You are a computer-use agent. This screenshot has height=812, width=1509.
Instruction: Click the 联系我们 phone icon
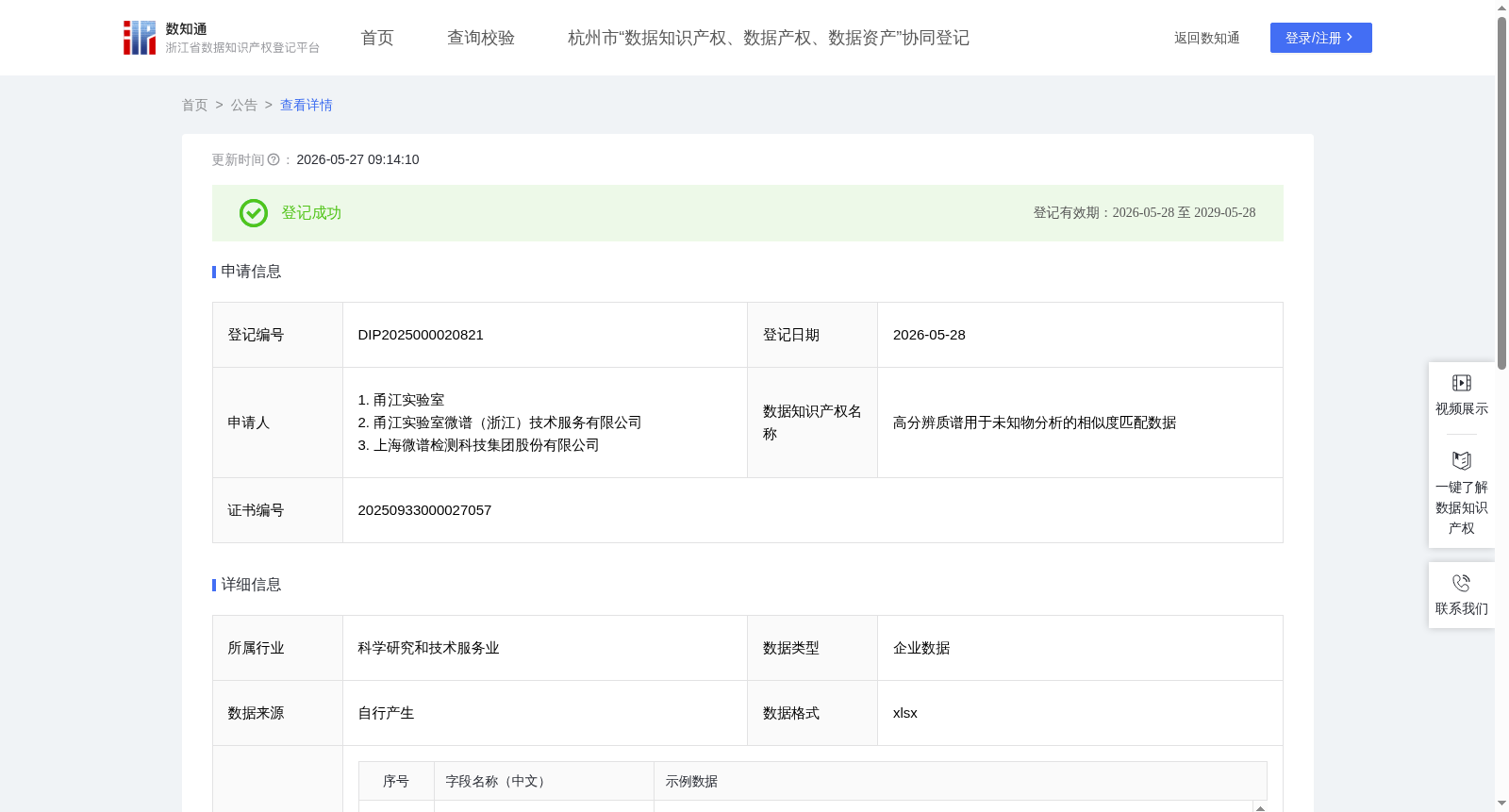pos(1462,583)
